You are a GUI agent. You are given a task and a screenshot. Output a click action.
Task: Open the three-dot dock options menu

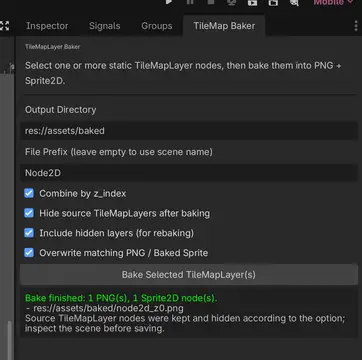pyautogui.click(x=356, y=26)
